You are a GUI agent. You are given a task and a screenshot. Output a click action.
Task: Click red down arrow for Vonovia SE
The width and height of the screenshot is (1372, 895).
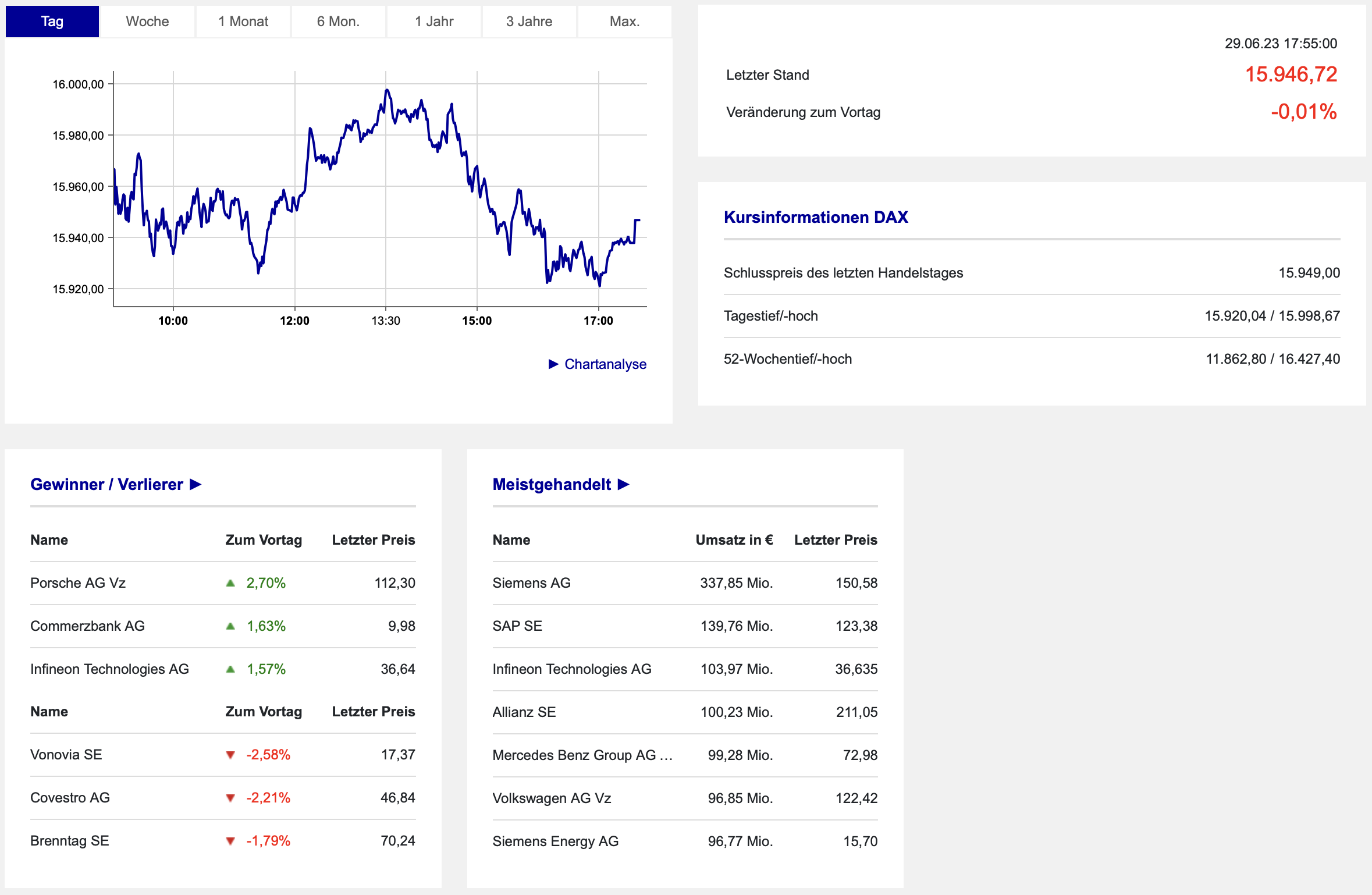[x=230, y=755]
